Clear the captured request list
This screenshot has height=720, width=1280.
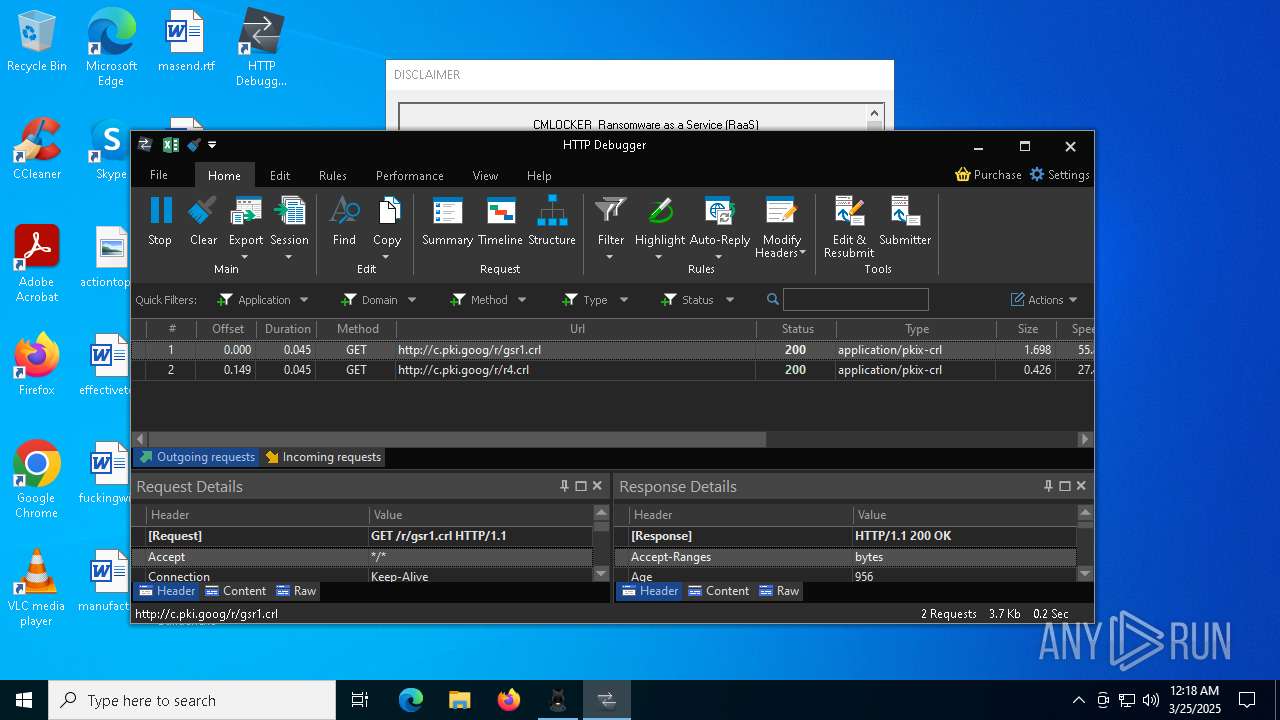[x=203, y=221]
